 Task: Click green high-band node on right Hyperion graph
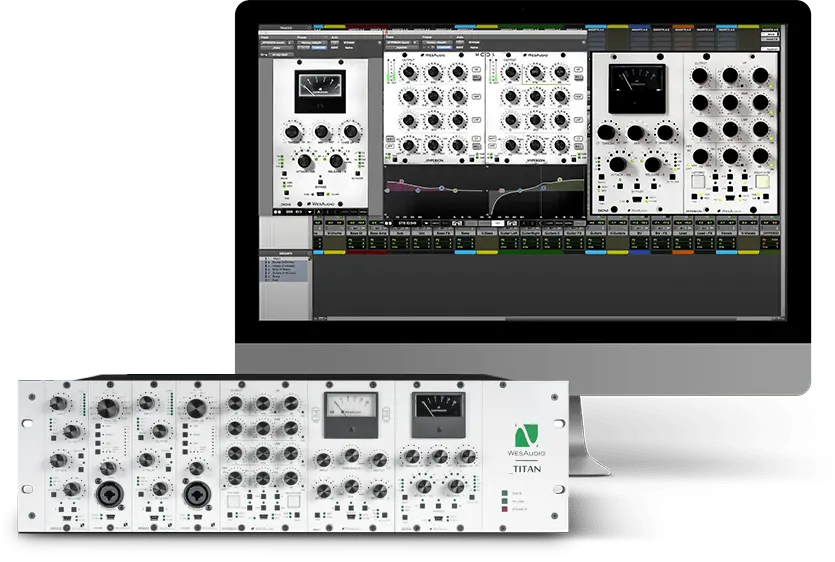click(560, 180)
